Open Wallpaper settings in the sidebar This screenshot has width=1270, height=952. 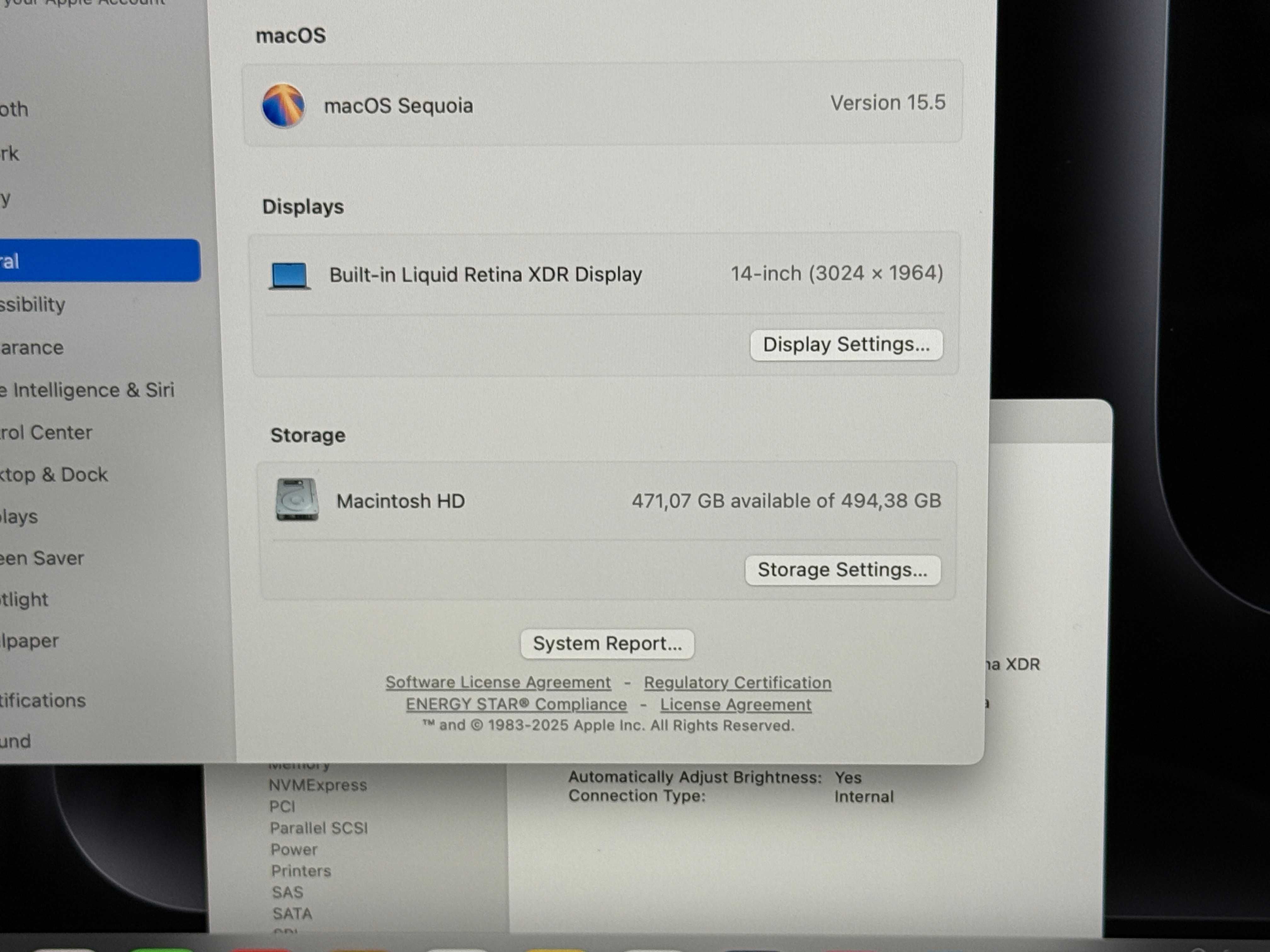click(x=29, y=641)
